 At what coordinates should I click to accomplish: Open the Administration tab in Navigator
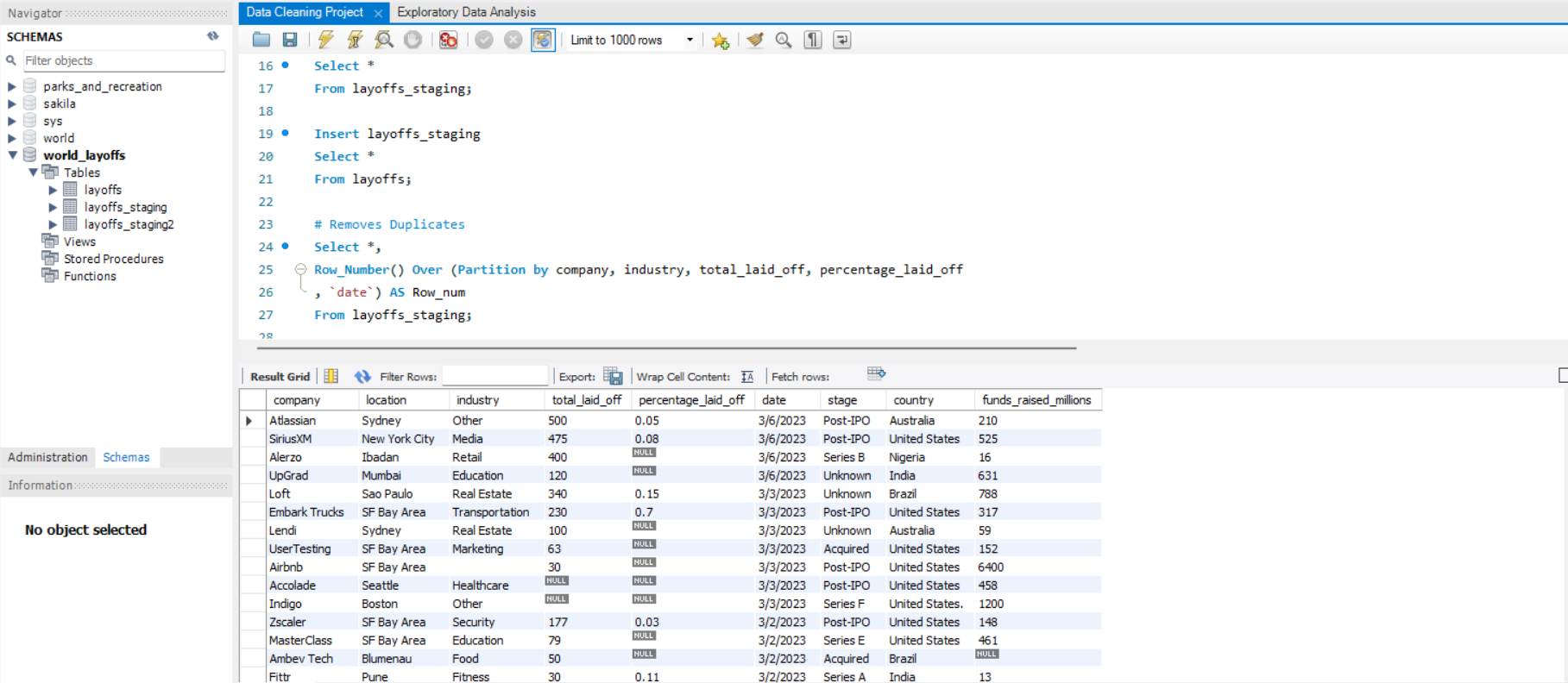pyautogui.click(x=47, y=457)
